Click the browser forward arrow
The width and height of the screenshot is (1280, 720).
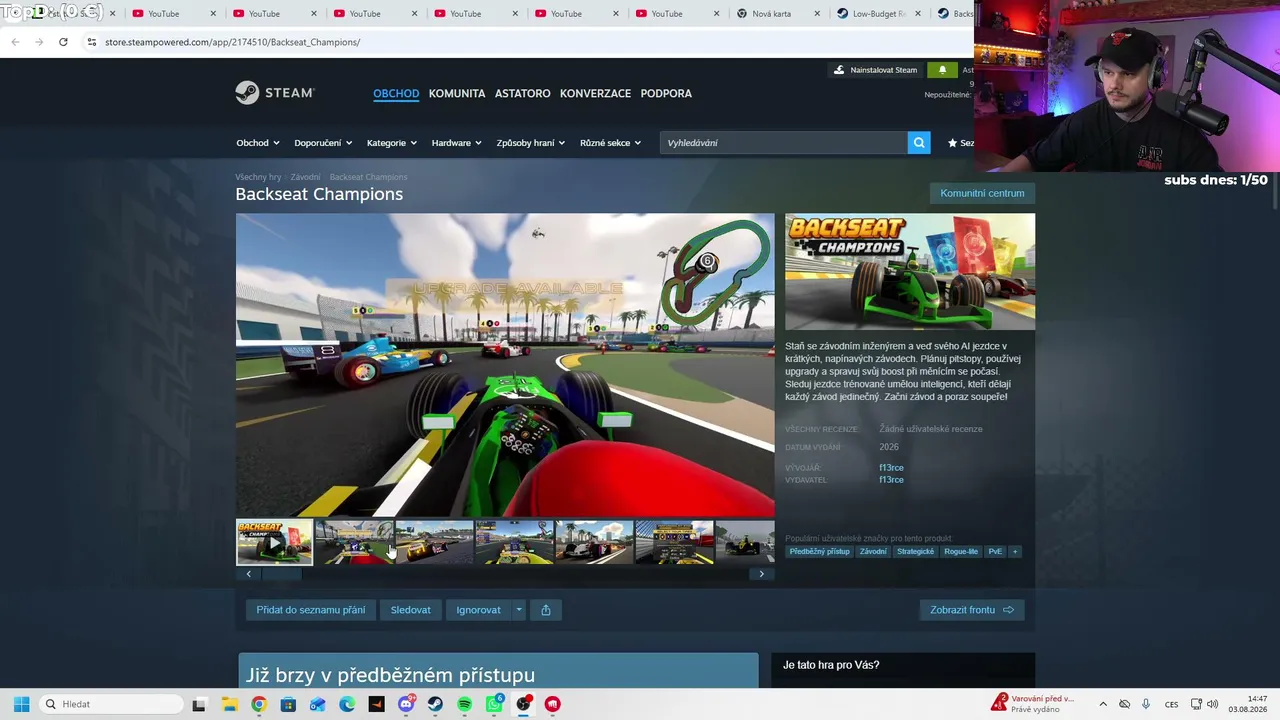point(39,42)
